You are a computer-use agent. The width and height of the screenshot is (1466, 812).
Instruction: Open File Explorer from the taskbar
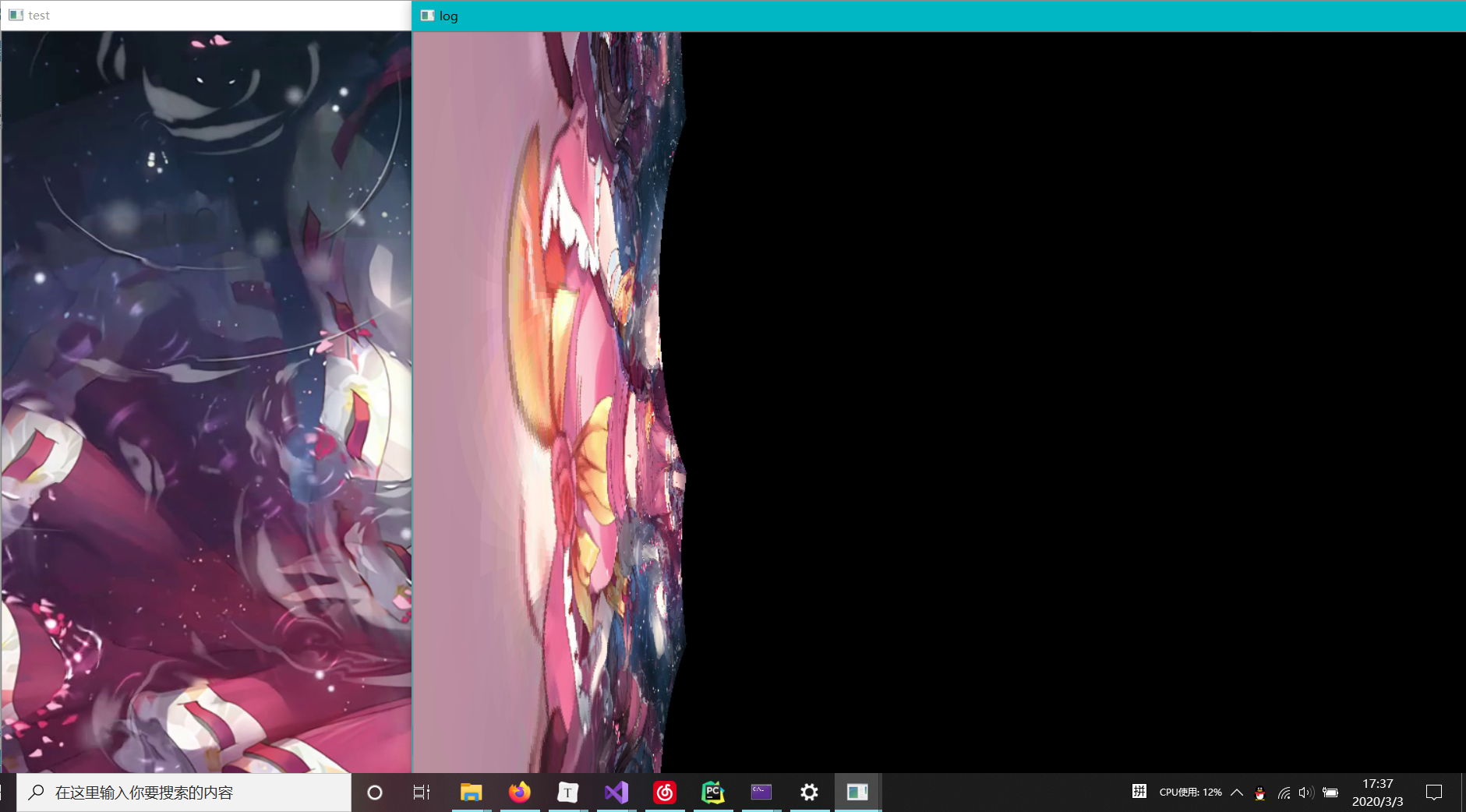[x=471, y=793]
